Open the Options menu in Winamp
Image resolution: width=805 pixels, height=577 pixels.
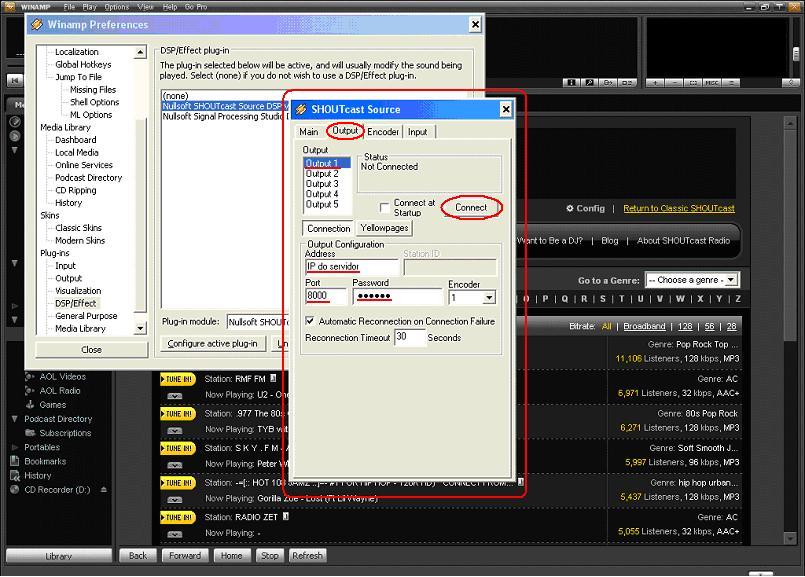point(116,7)
